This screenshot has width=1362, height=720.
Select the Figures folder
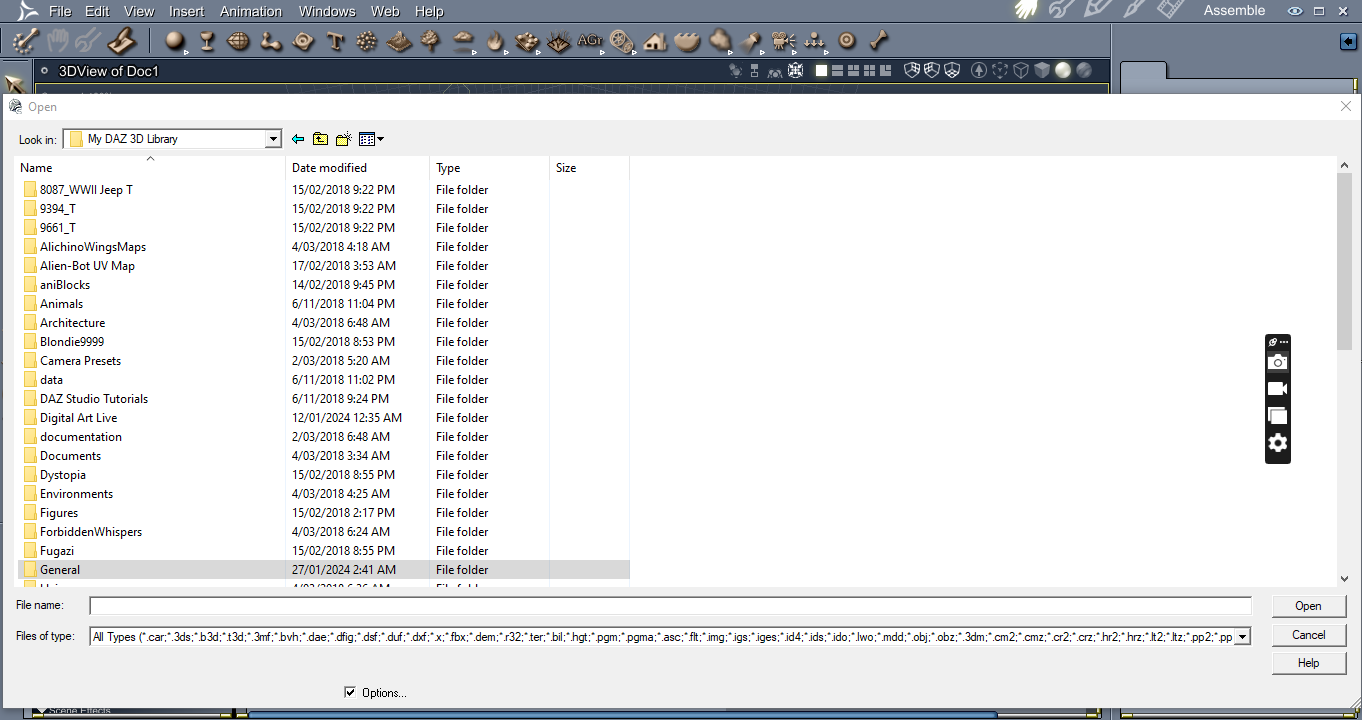(x=59, y=513)
